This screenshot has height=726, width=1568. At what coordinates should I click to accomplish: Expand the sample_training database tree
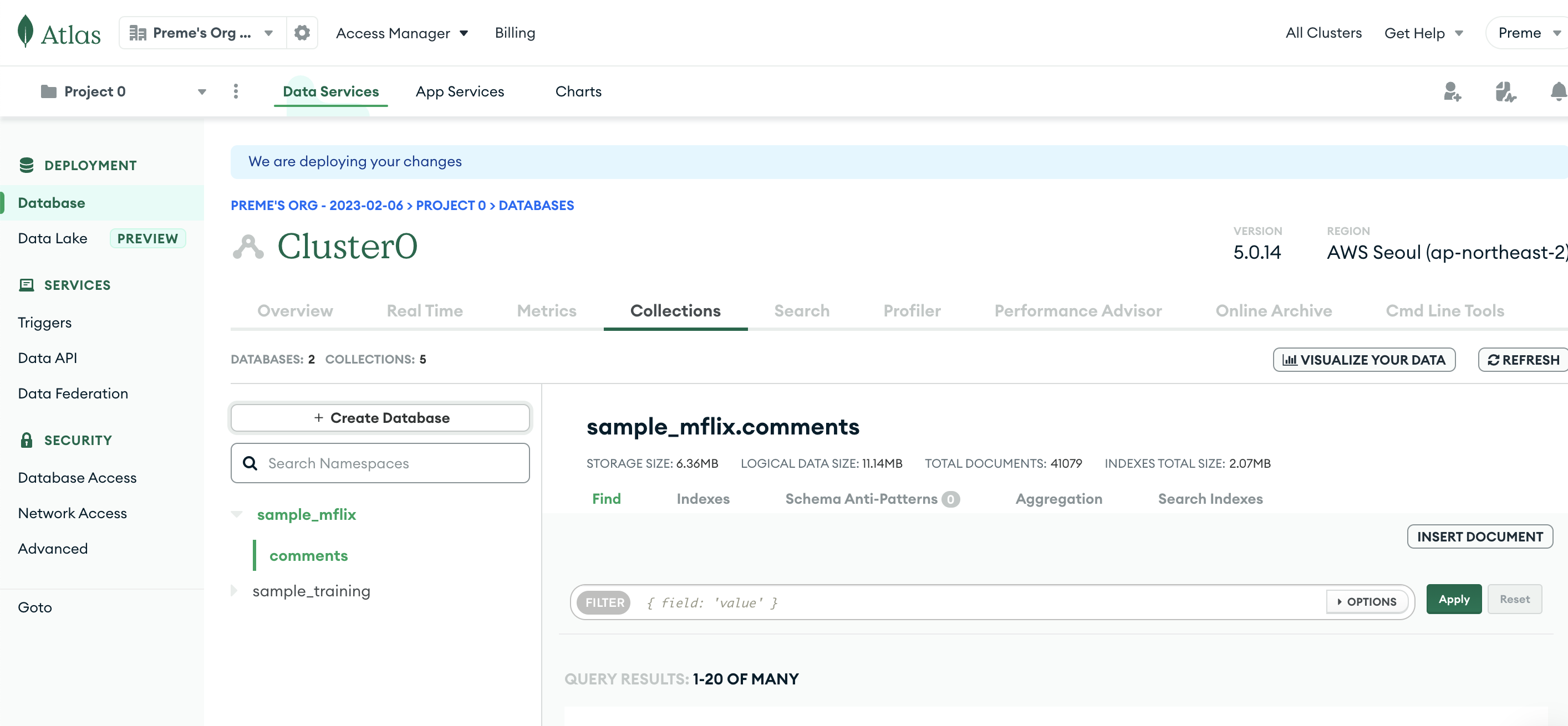pyautogui.click(x=235, y=591)
